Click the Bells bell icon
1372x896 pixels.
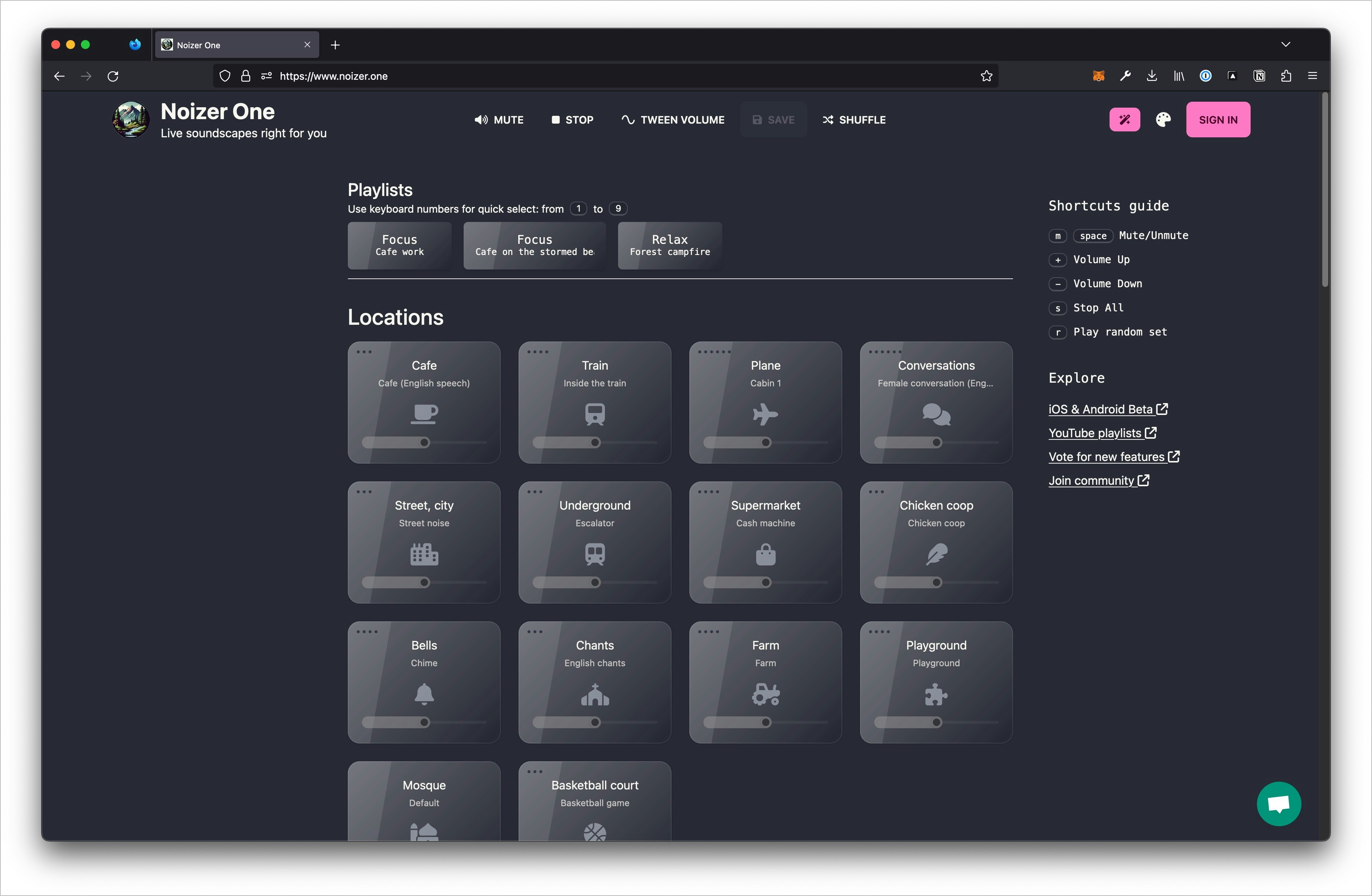(x=424, y=694)
